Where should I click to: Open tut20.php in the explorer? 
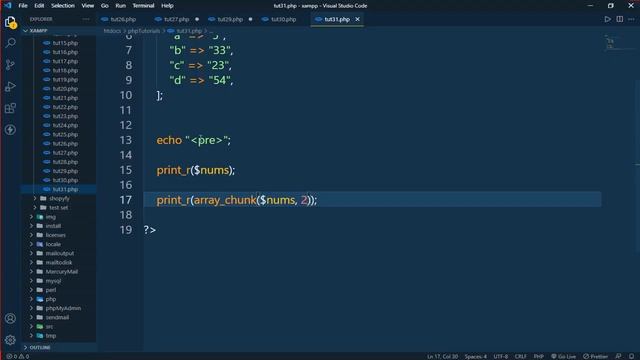click(x=65, y=89)
